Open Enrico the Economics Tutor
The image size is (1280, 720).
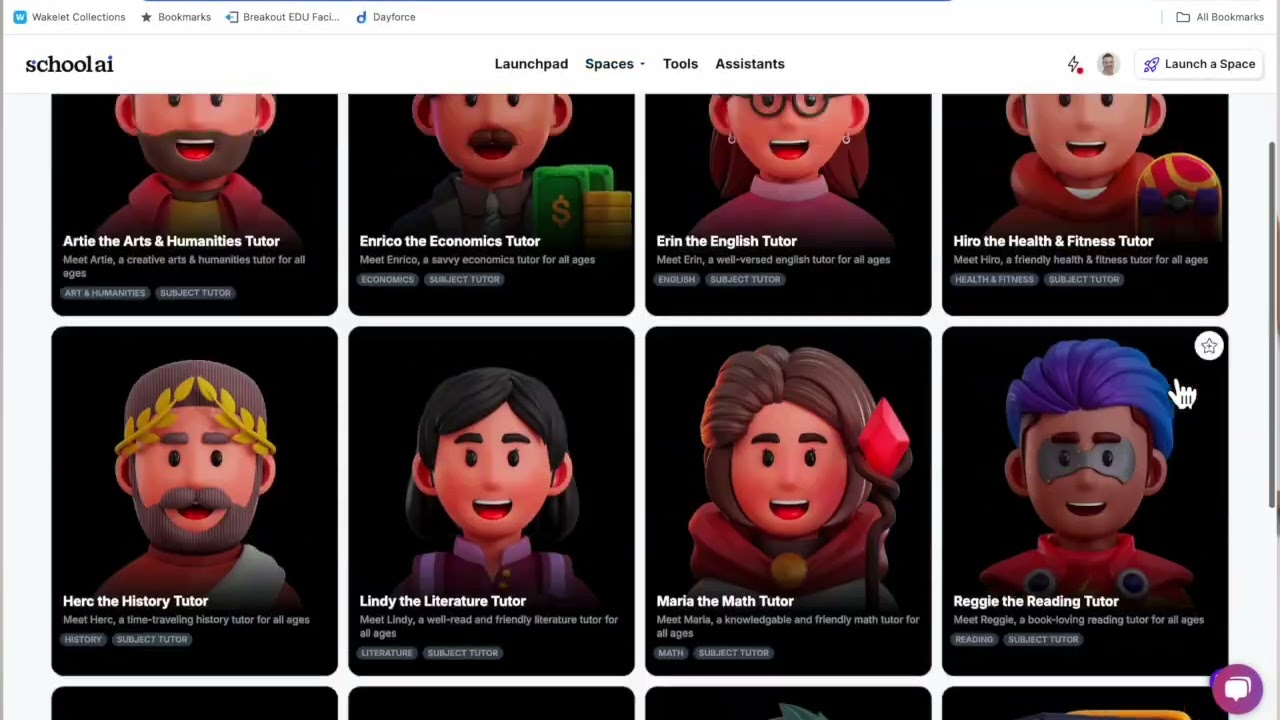491,204
